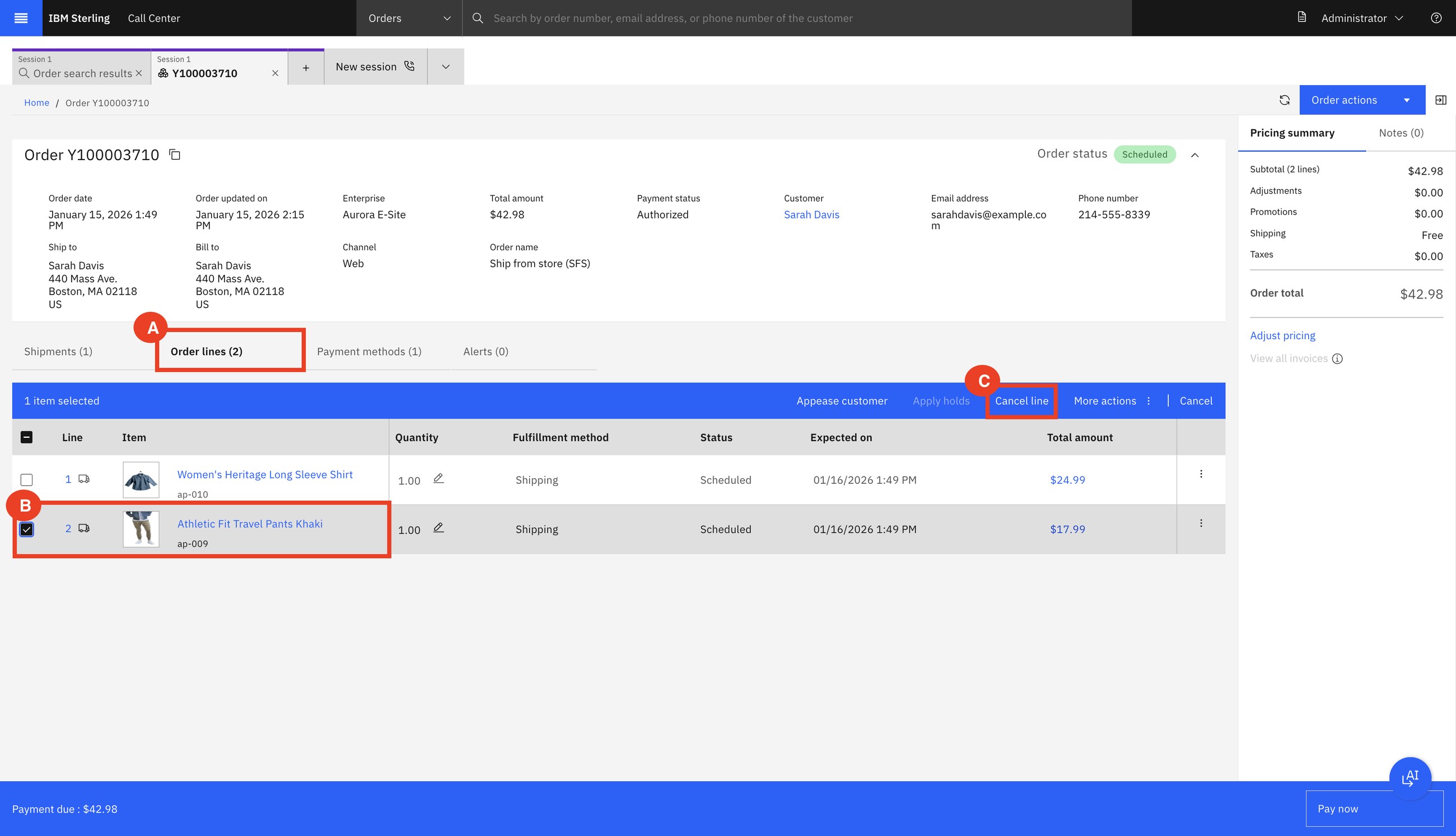
Task: Click shipping truck icon on line 1
Action: (x=84, y=479)
